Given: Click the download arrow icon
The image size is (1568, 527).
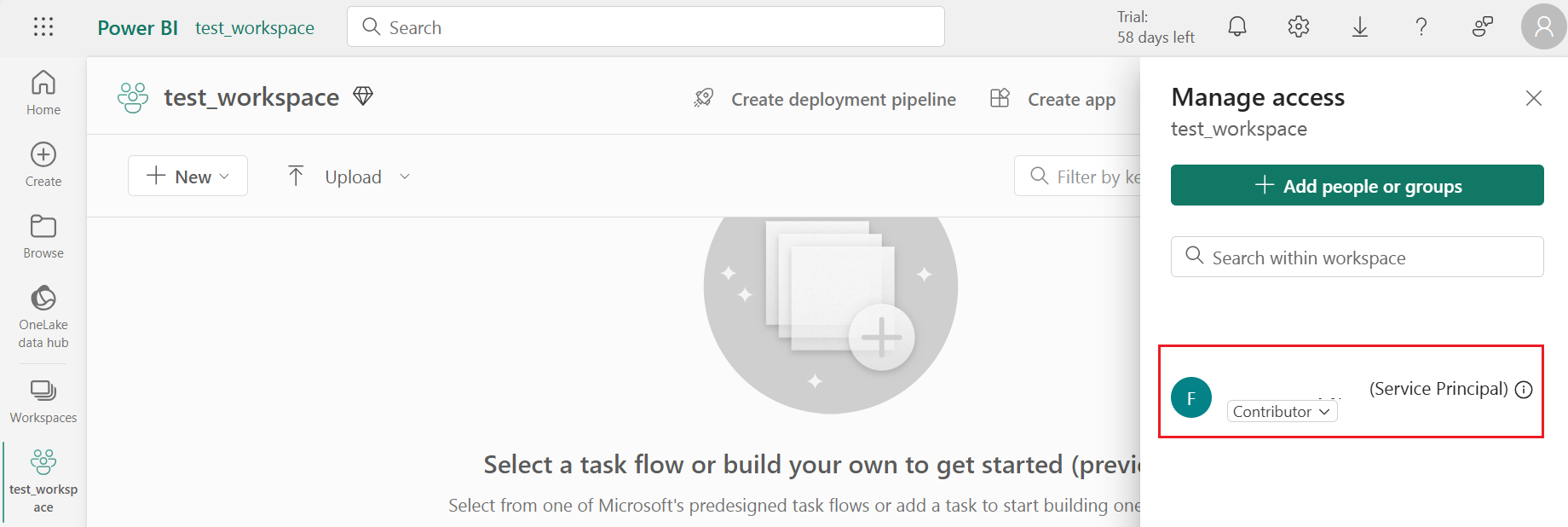Looking at the screenshot, I should point(1360,27).
